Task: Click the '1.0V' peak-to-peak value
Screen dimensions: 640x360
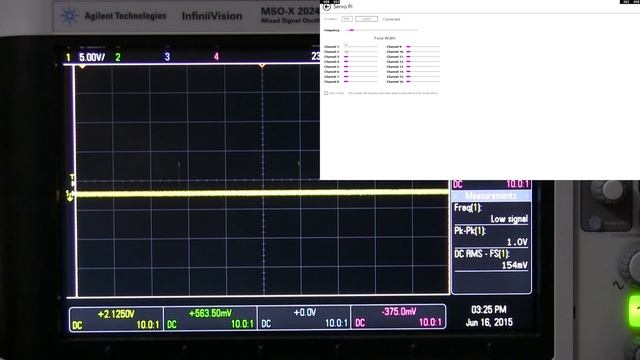Action: pos(517,242)
